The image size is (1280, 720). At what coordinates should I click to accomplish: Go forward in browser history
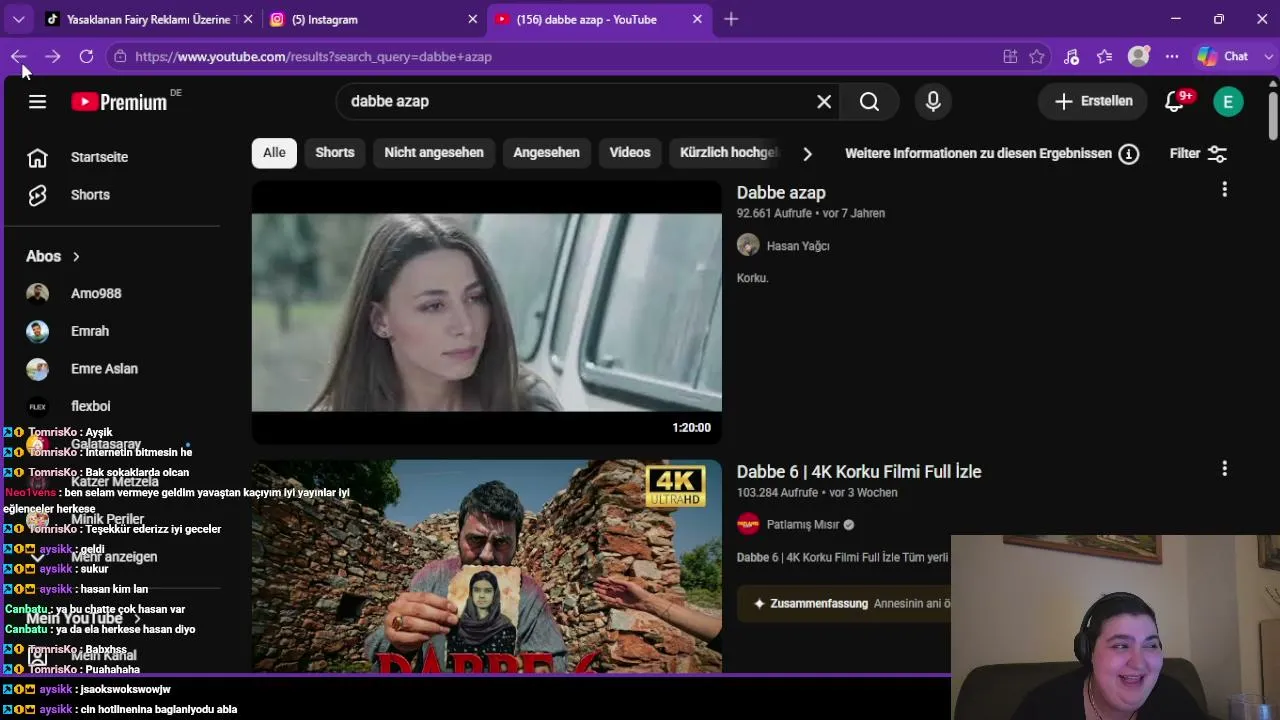[52, 57]
